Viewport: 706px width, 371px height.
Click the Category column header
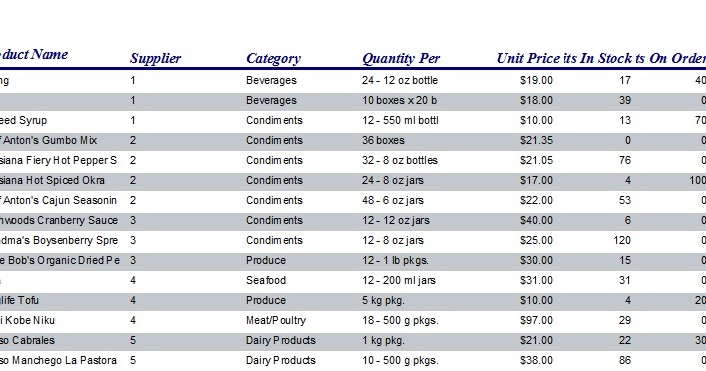pos(273,59)
